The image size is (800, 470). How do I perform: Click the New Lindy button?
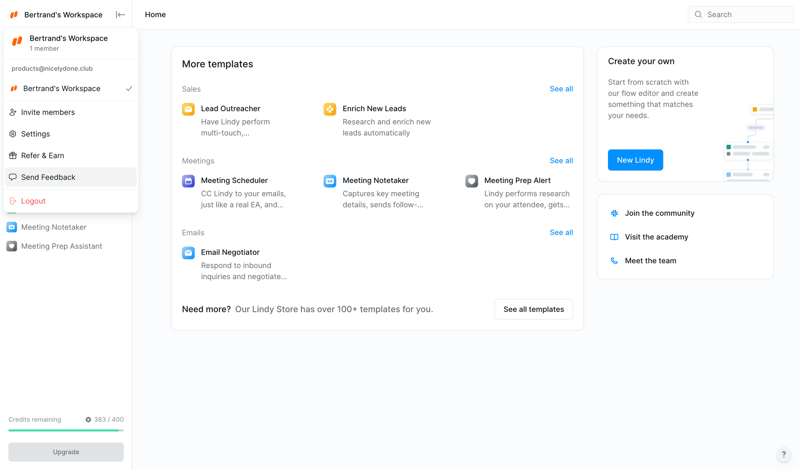pyautogui.click(x=635, y=160)
